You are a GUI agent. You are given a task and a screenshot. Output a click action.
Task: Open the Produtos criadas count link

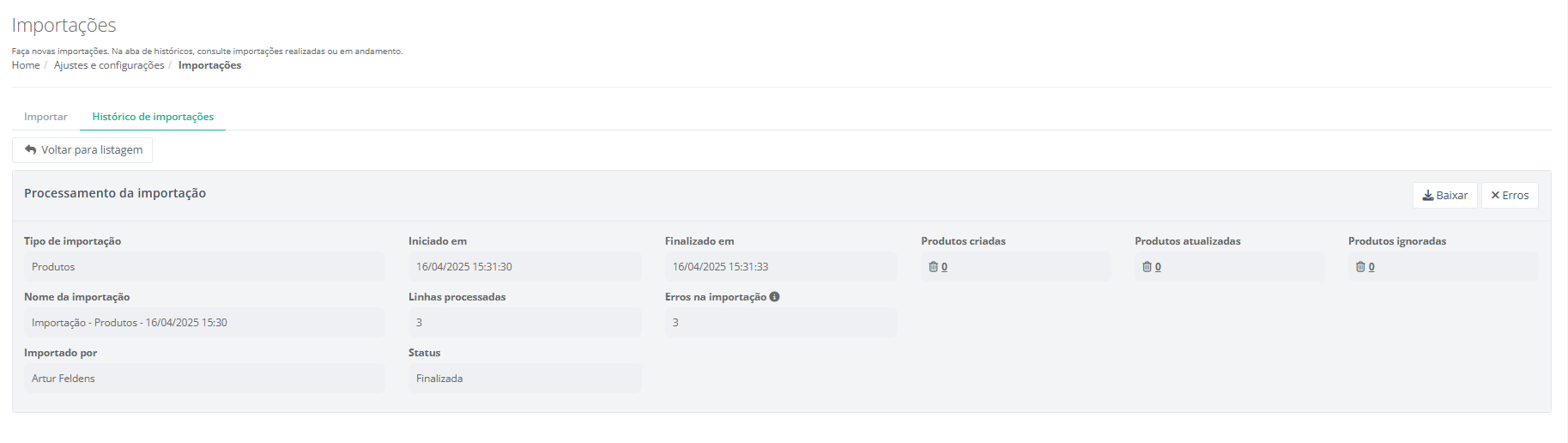coord(944,267)
